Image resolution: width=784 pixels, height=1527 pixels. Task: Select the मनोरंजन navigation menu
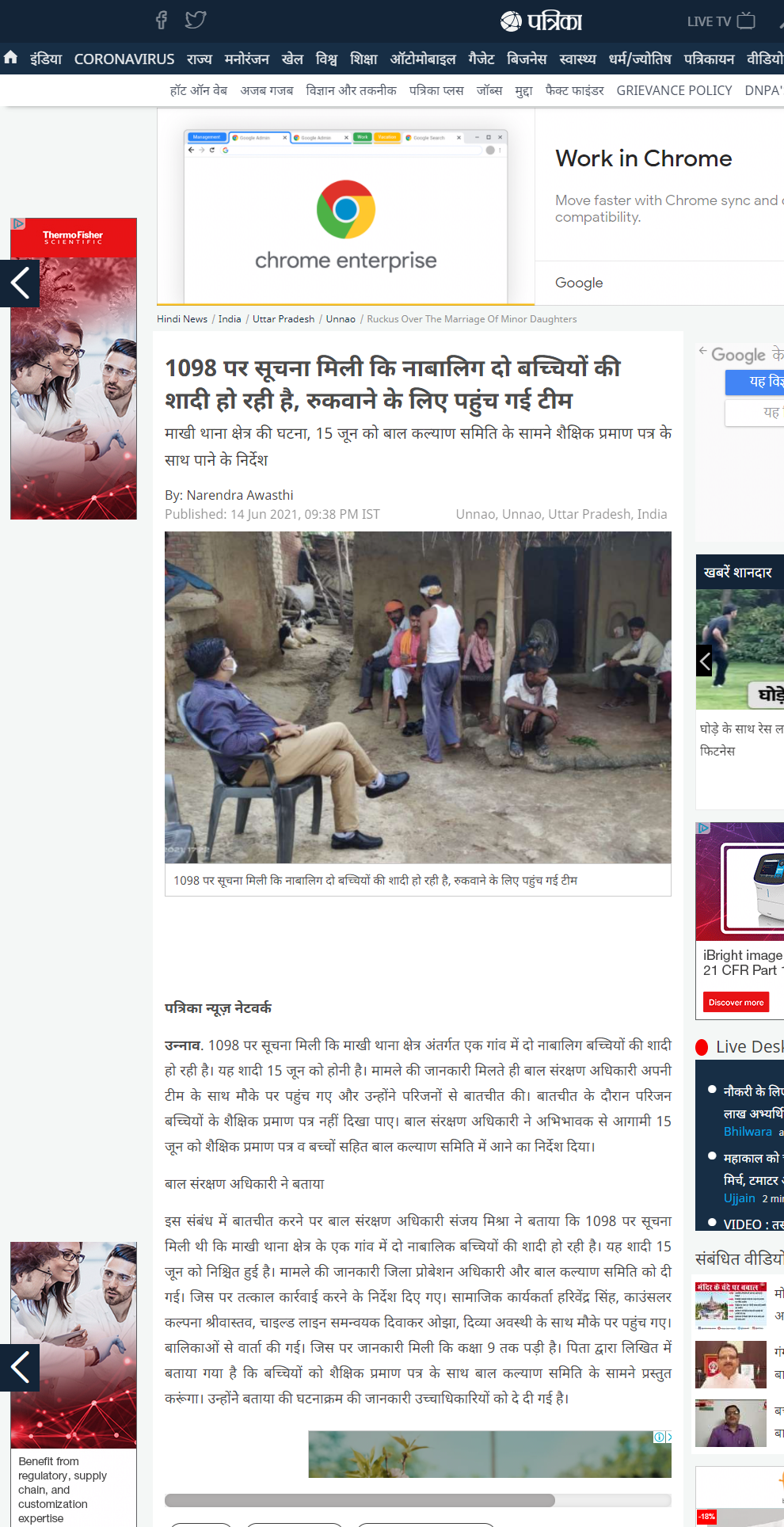[x=246, y=59]
